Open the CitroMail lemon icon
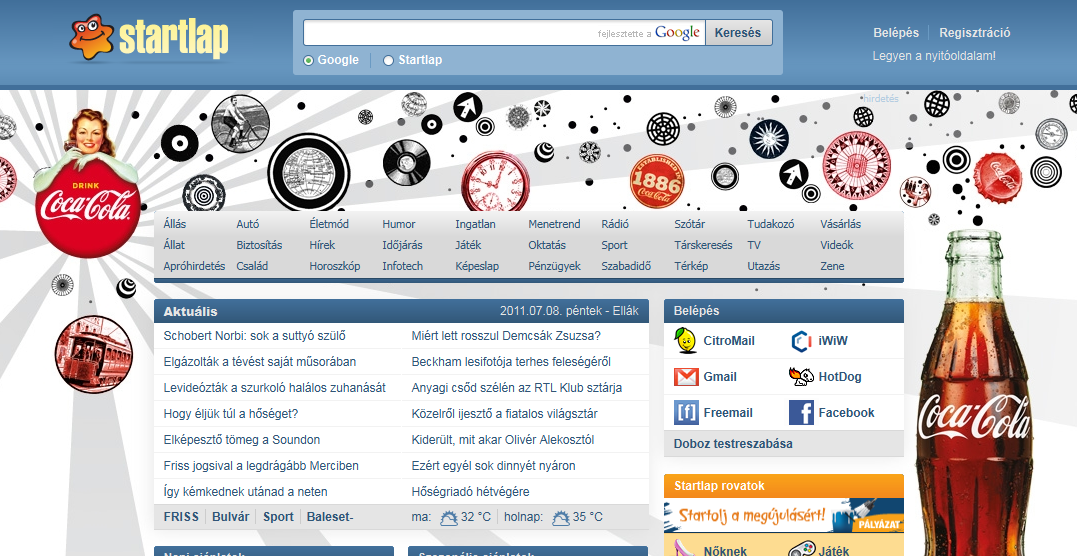Viewport: 1077px width, 556px height. (685, 340)
